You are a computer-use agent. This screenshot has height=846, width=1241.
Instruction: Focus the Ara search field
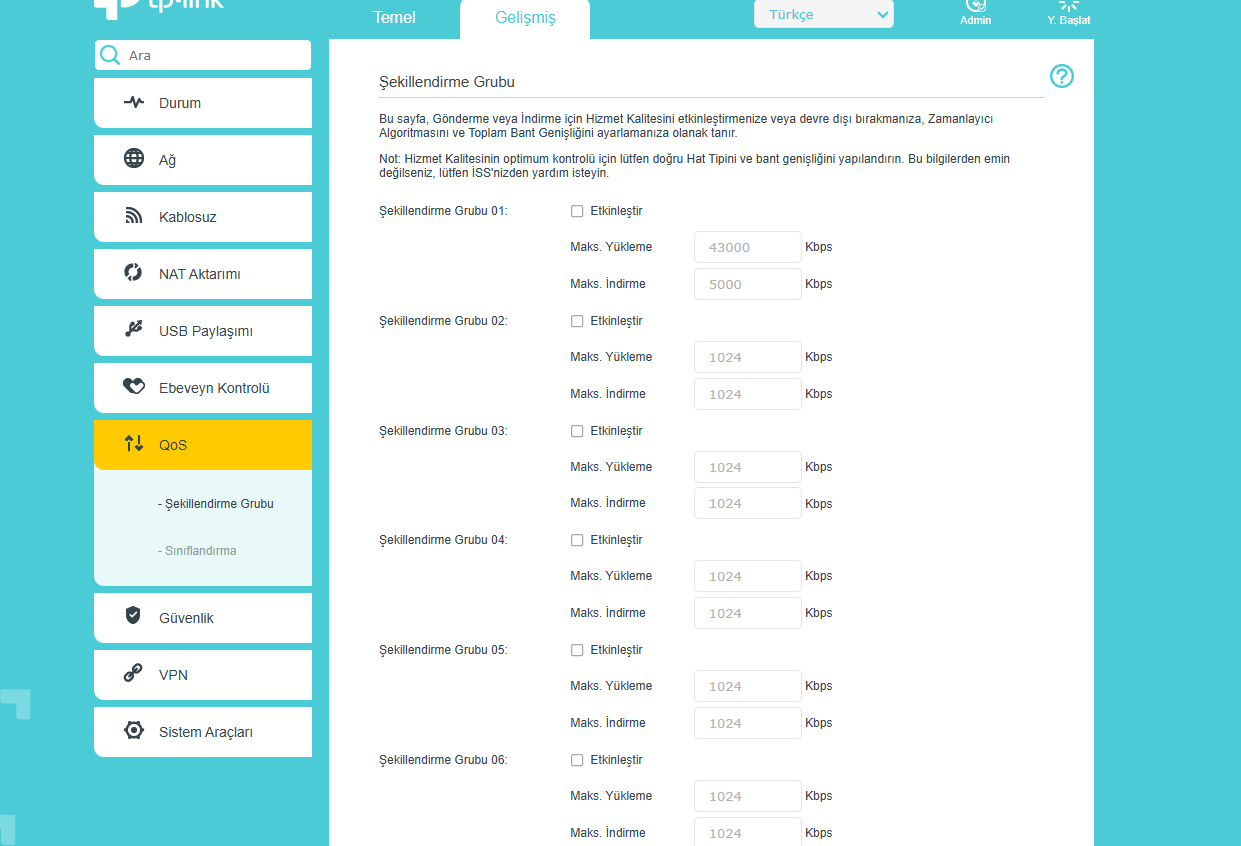[x=203, y=55]
